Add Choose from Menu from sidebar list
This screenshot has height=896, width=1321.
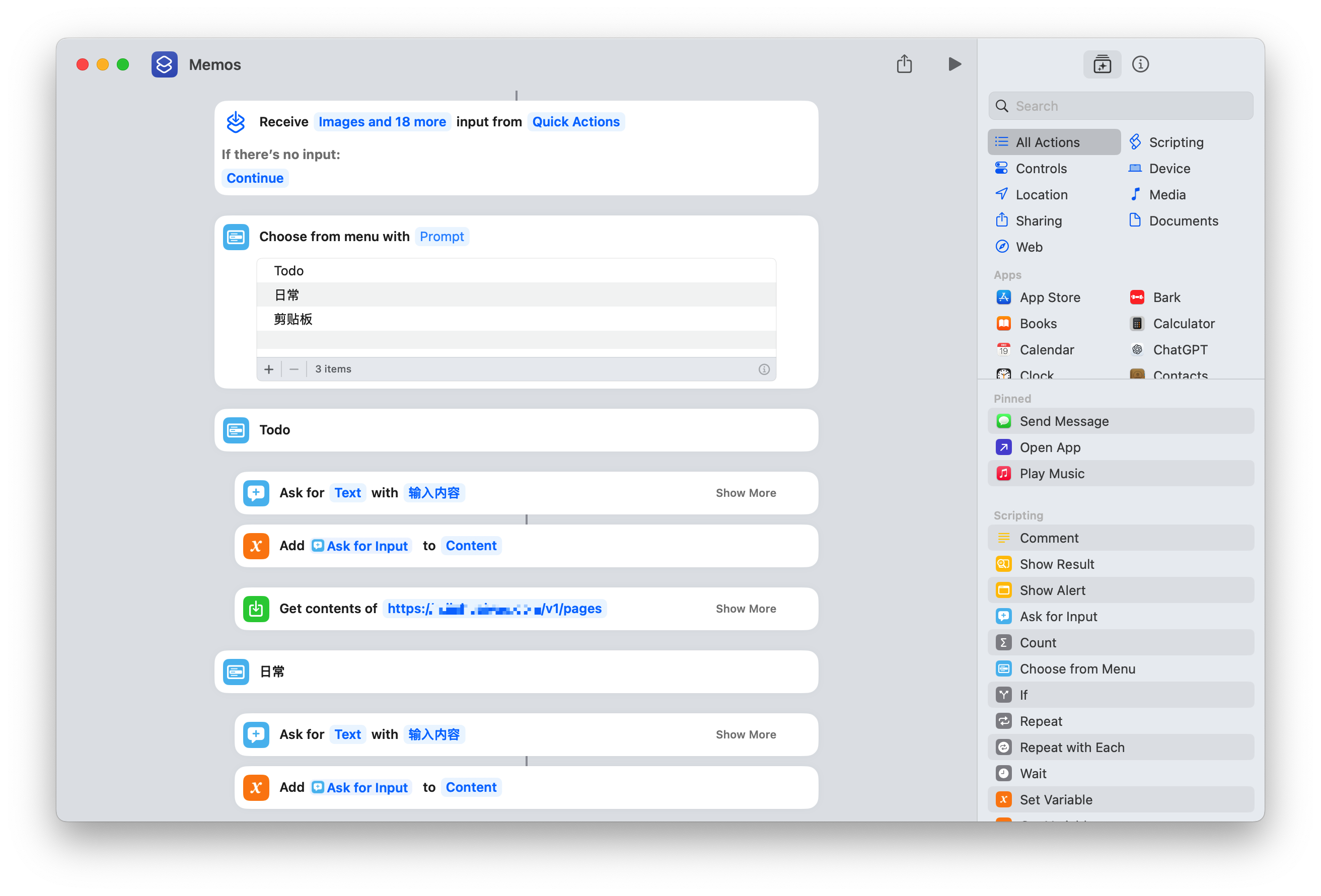[1120, 668]
